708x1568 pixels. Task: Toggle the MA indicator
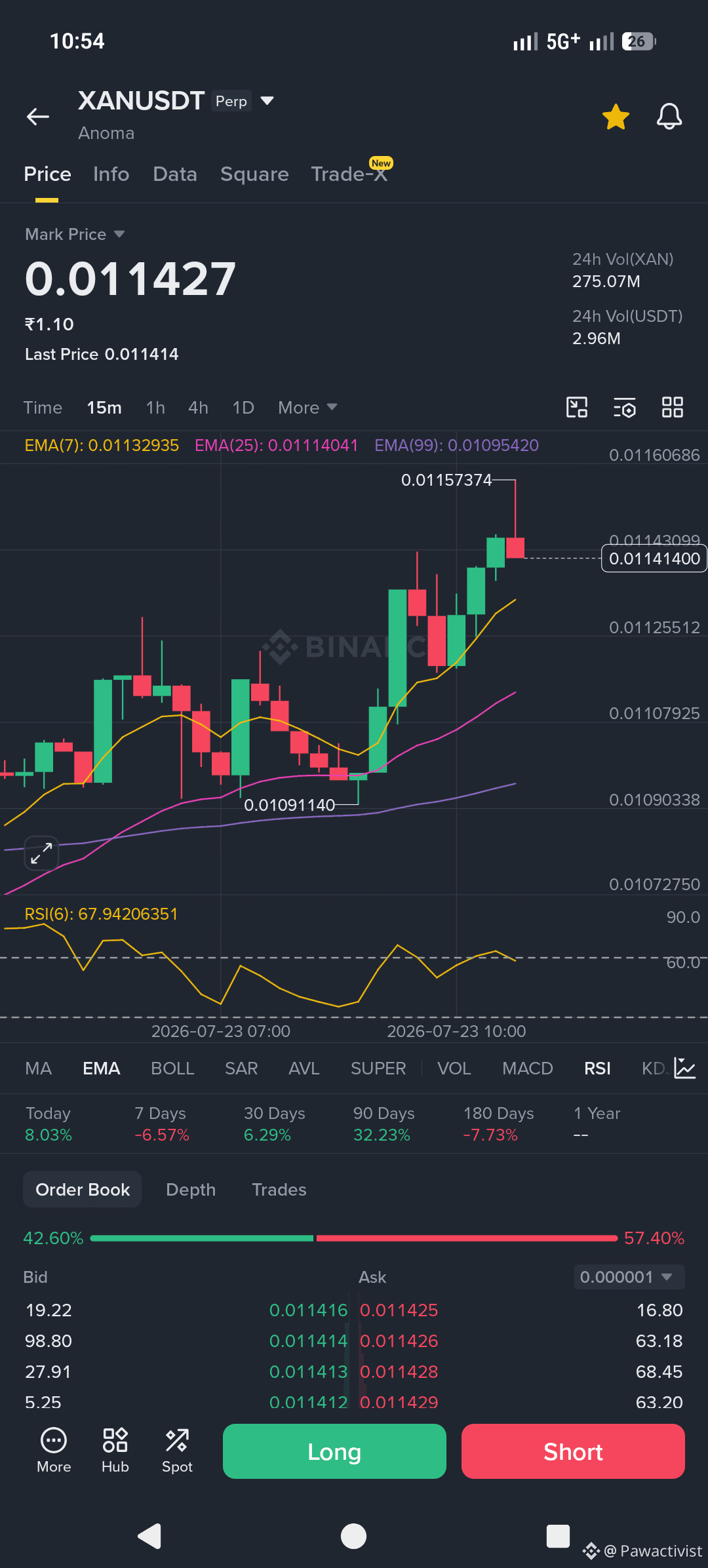[x=38, y=1068]
